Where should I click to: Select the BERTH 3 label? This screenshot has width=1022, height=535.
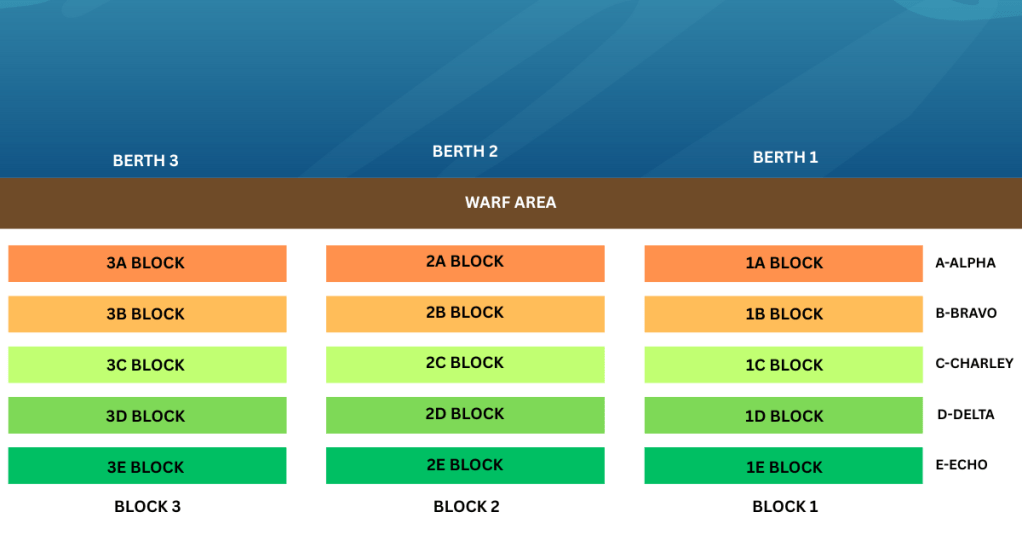[146, 160]
